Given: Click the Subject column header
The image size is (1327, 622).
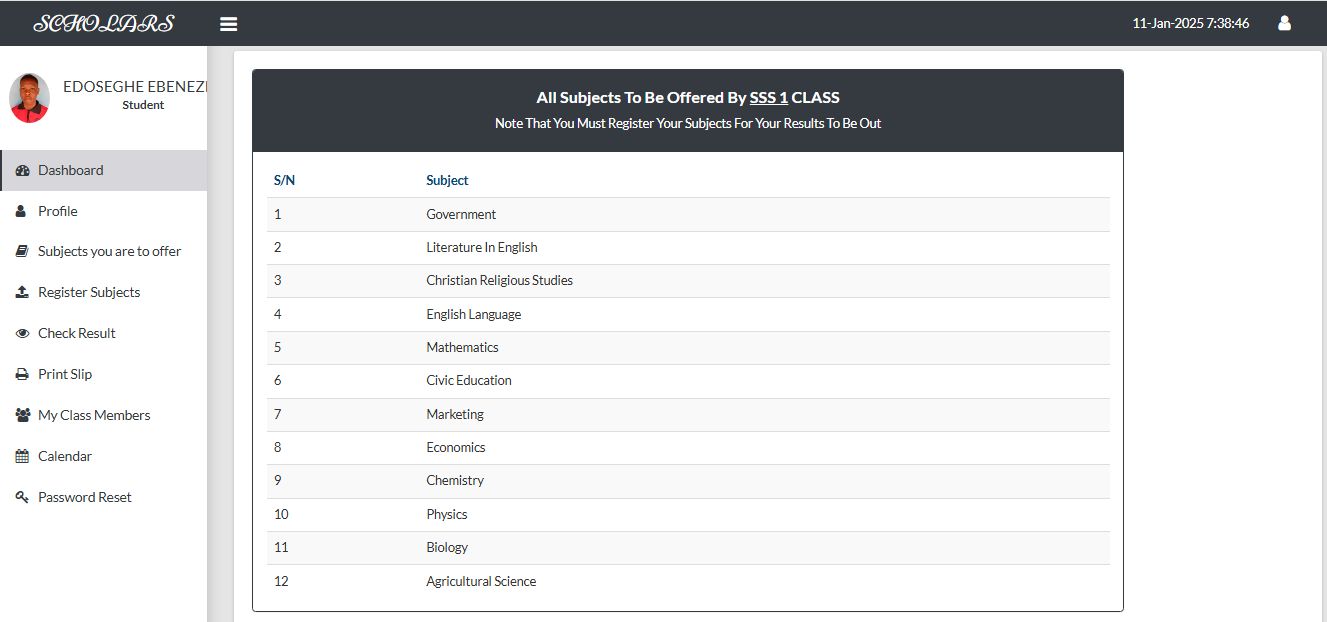Looking at the screenshot, I should pyautogui.click(x=447, y=180).
